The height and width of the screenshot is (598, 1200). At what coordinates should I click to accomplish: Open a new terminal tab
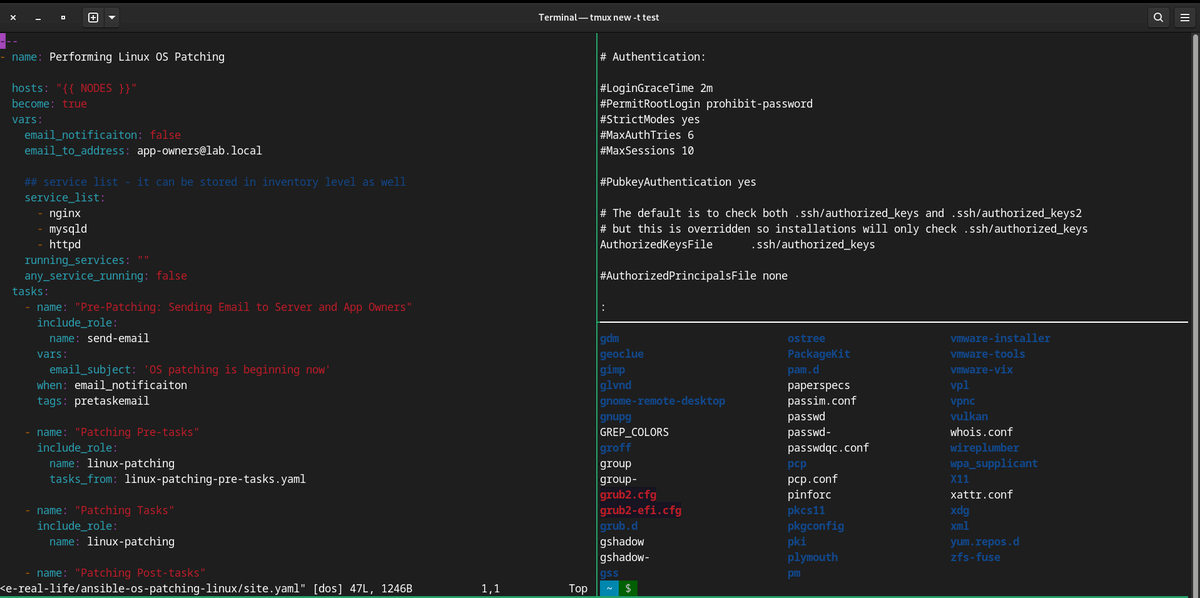pyautogui.click(x=93, y=17)
